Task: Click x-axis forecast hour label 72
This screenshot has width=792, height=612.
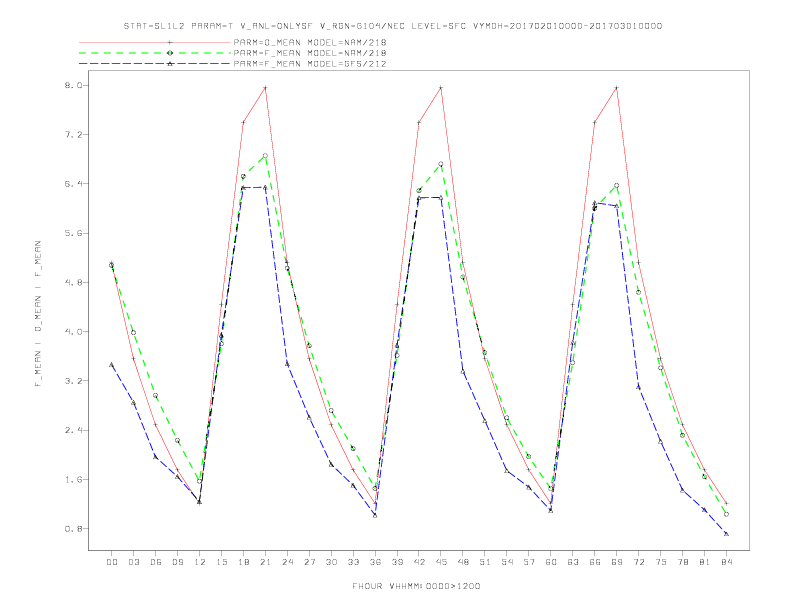Action: (638, 562)
